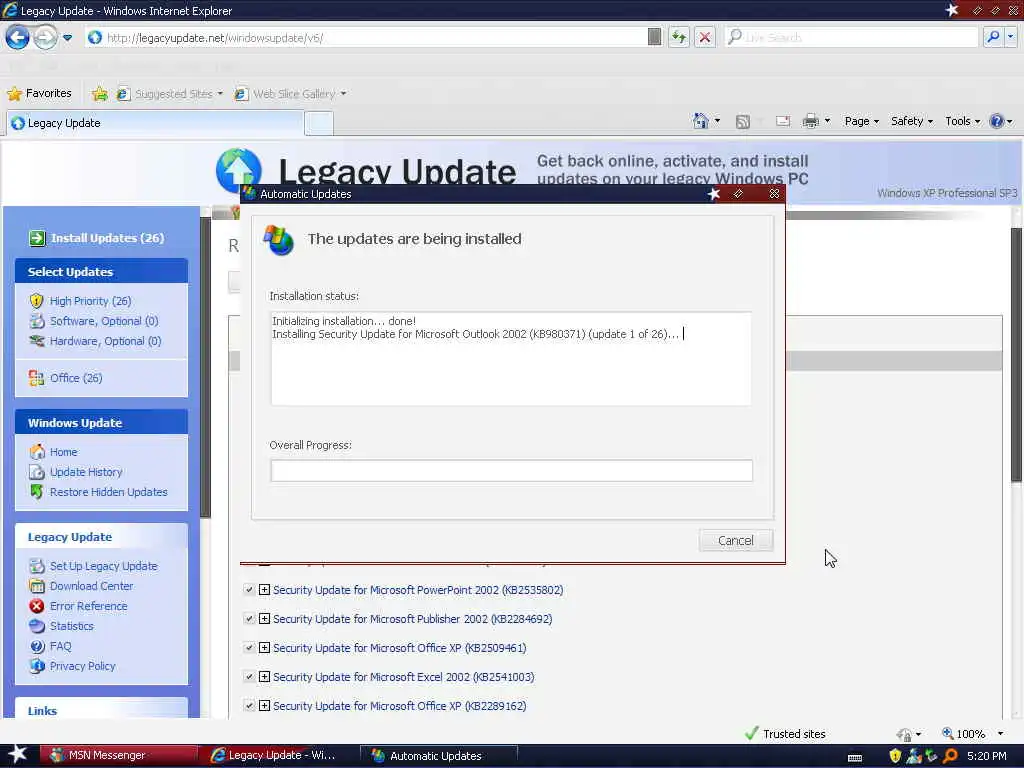This screenshot has height=768, width=1024.
Task: Click the security shield tray icon
Action: pos(895,756)
